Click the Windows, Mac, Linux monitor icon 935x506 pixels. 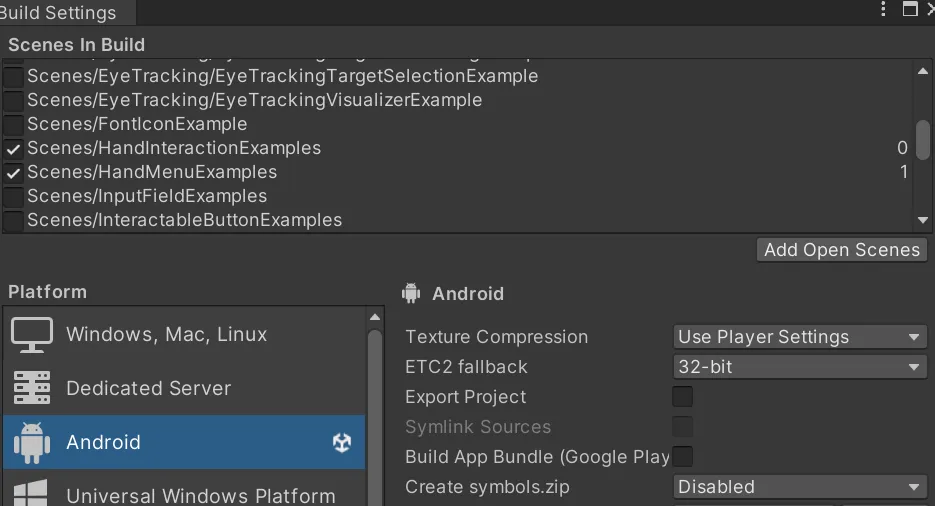point(32,335)
